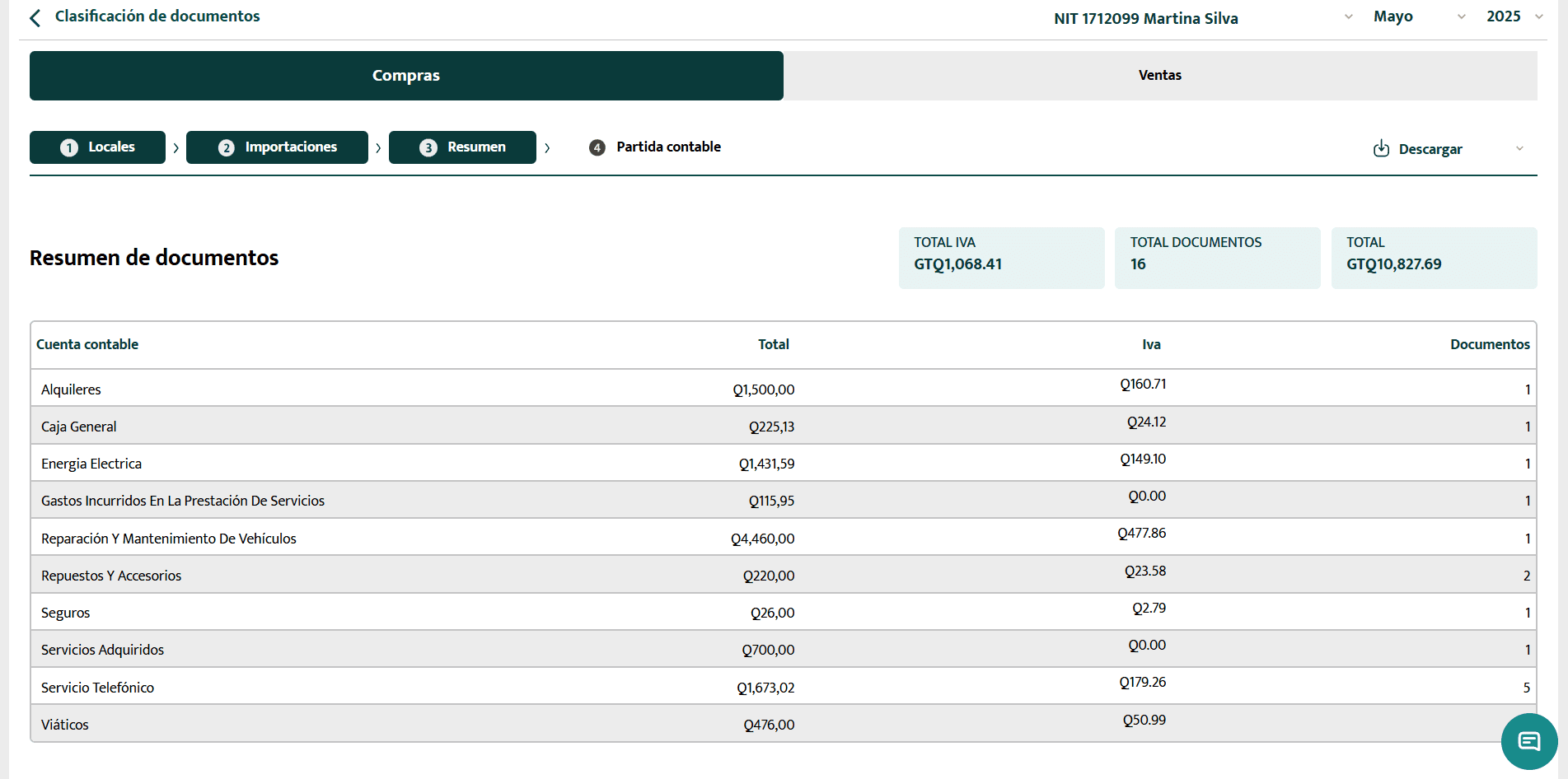Image resolution: width=1568 pixels, height=779 pixels.
Task: Open the Mayo month dropdown
Action: click(1419, 16)
